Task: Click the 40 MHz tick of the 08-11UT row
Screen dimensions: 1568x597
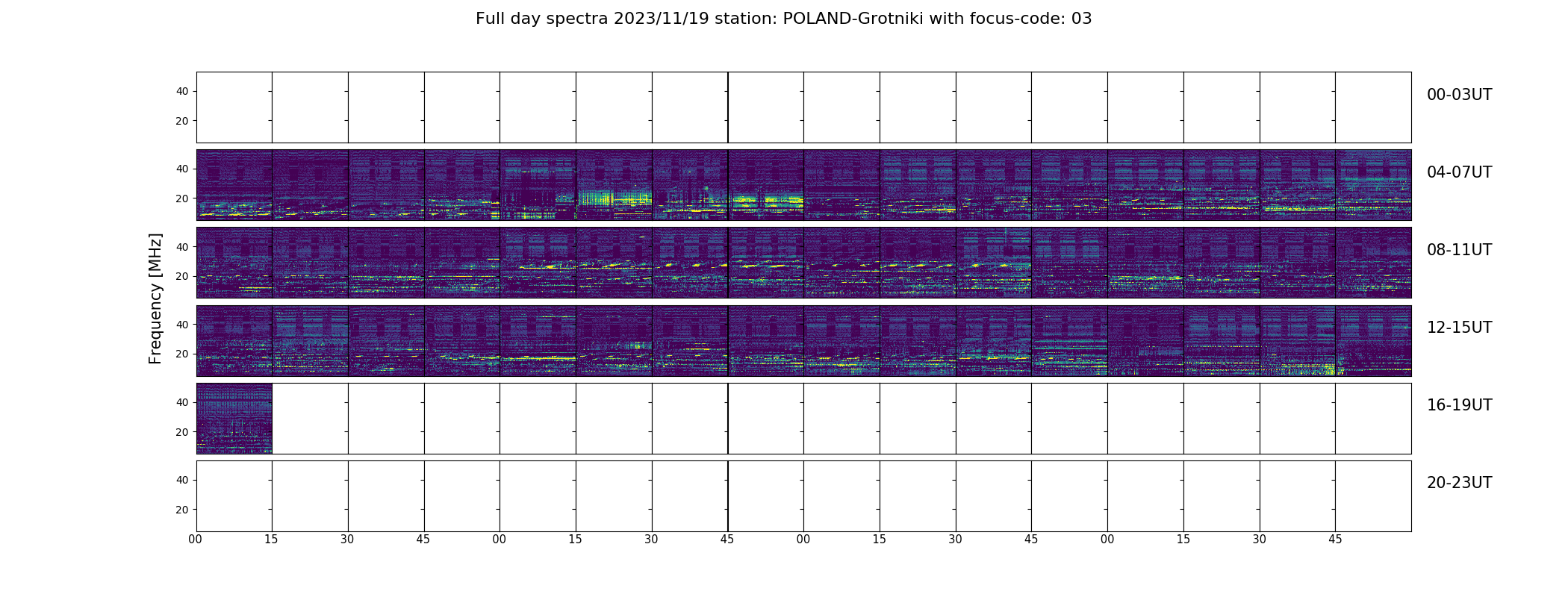Action: 181,246
